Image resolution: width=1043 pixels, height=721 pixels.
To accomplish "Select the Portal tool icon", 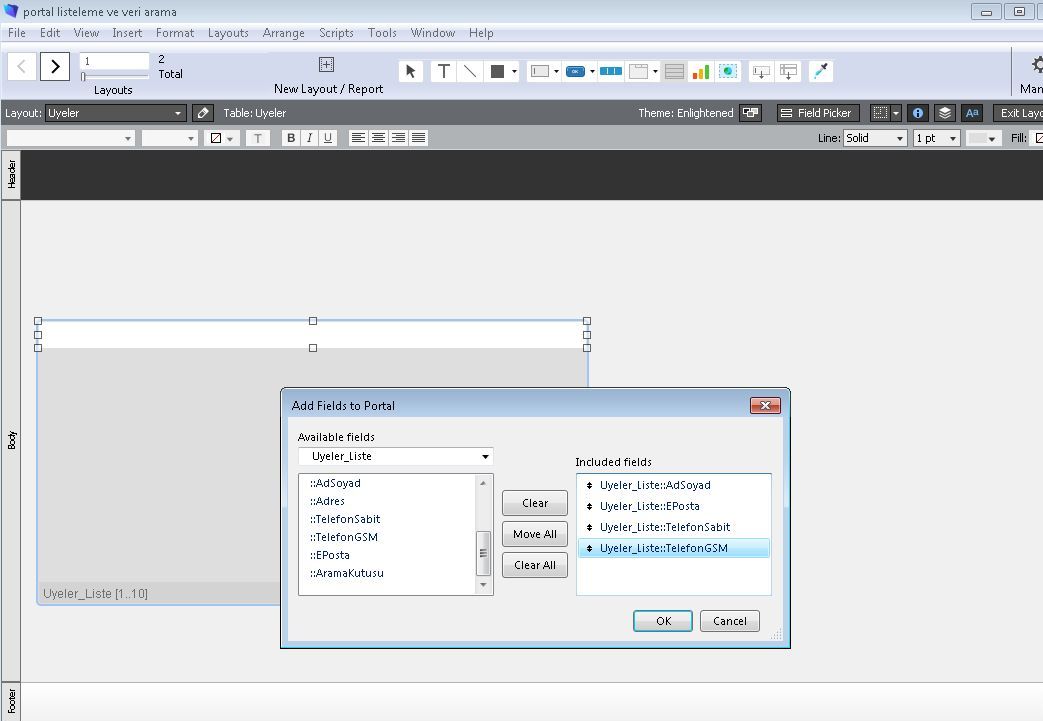I will click(674, 71).
